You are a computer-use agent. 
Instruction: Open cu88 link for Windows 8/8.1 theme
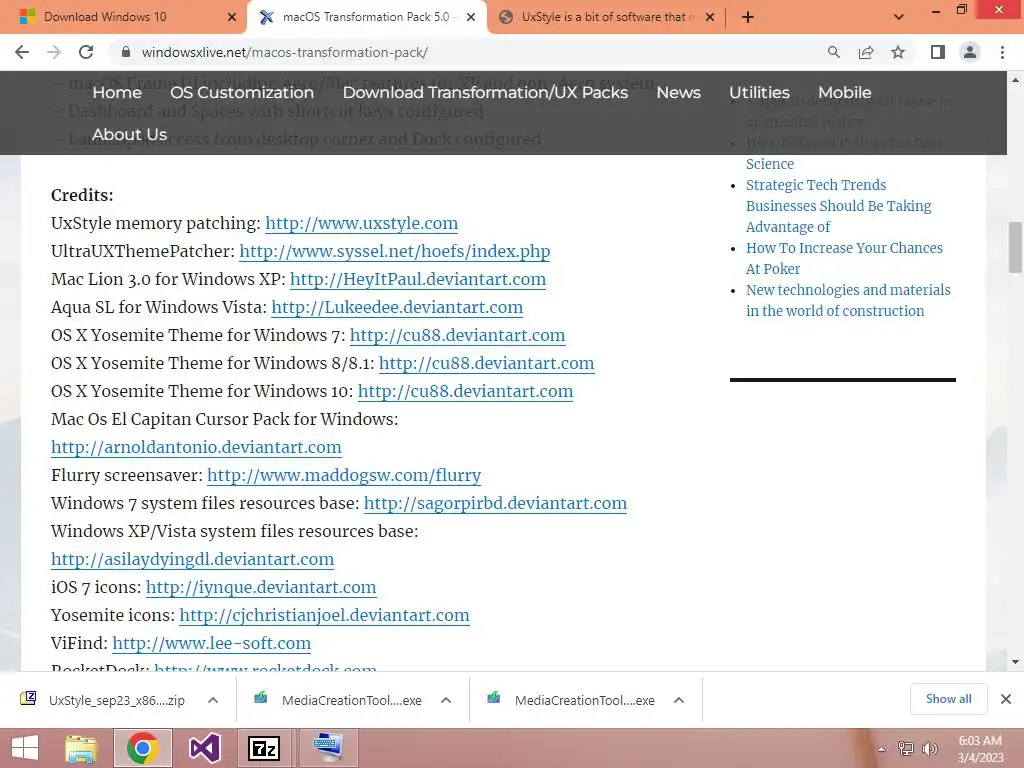pos(487,364)
